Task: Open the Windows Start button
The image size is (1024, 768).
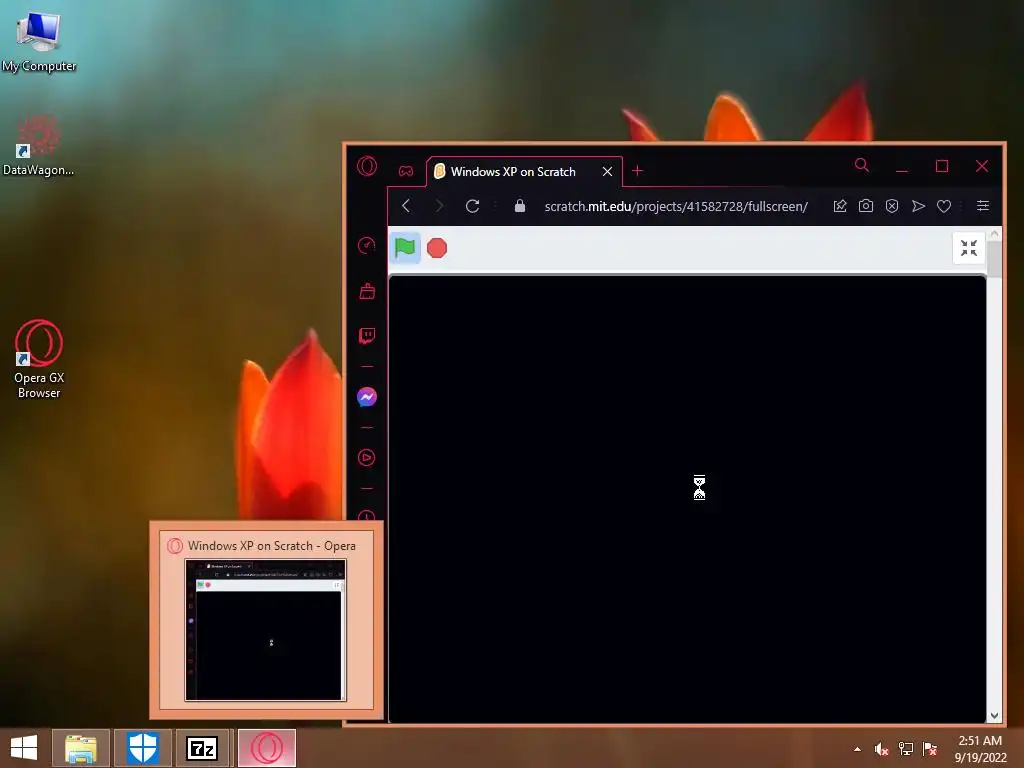Action: 24,748
